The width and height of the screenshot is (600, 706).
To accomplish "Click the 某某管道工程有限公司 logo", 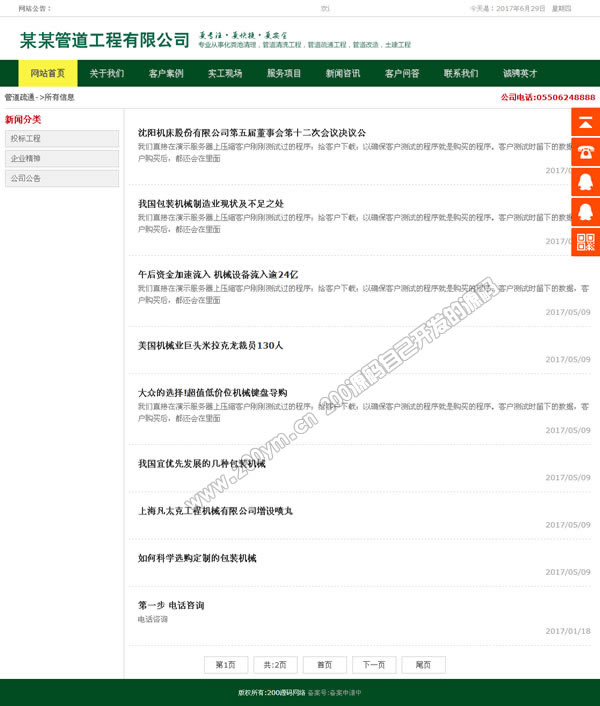I will coord(104,40).
